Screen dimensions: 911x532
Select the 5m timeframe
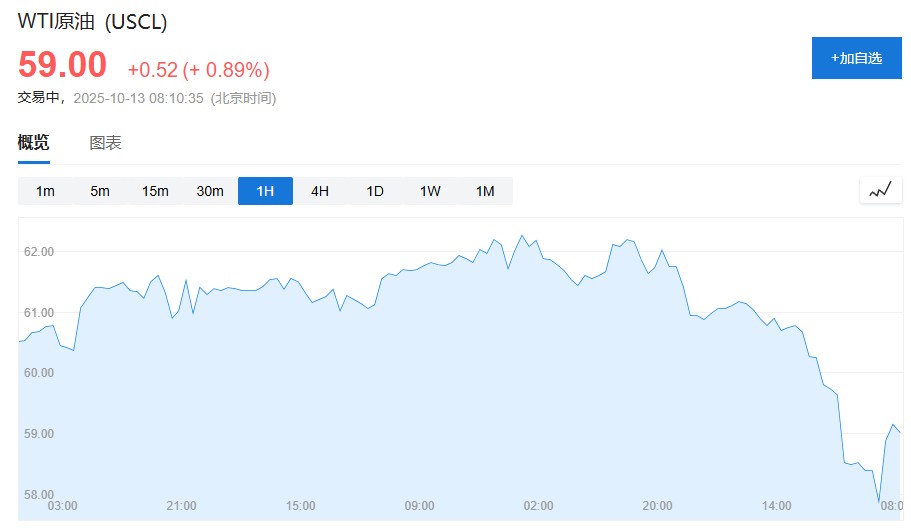pyautogui.click(x=100, y=191)
